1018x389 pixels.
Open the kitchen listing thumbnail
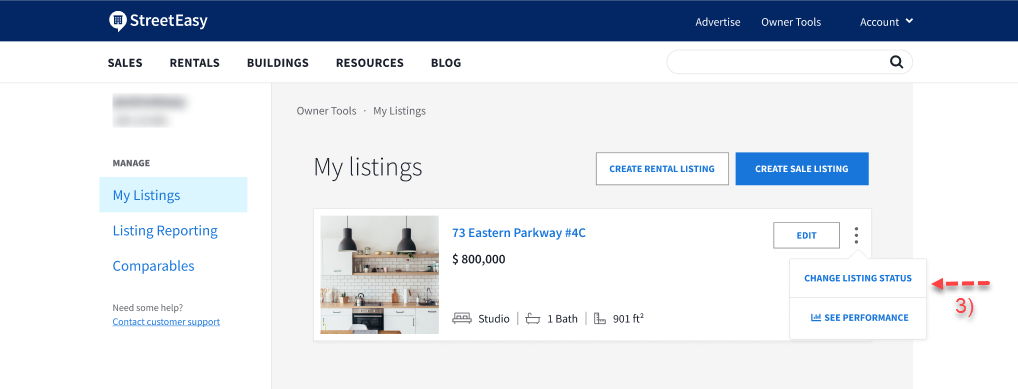[x=380, y=275]
